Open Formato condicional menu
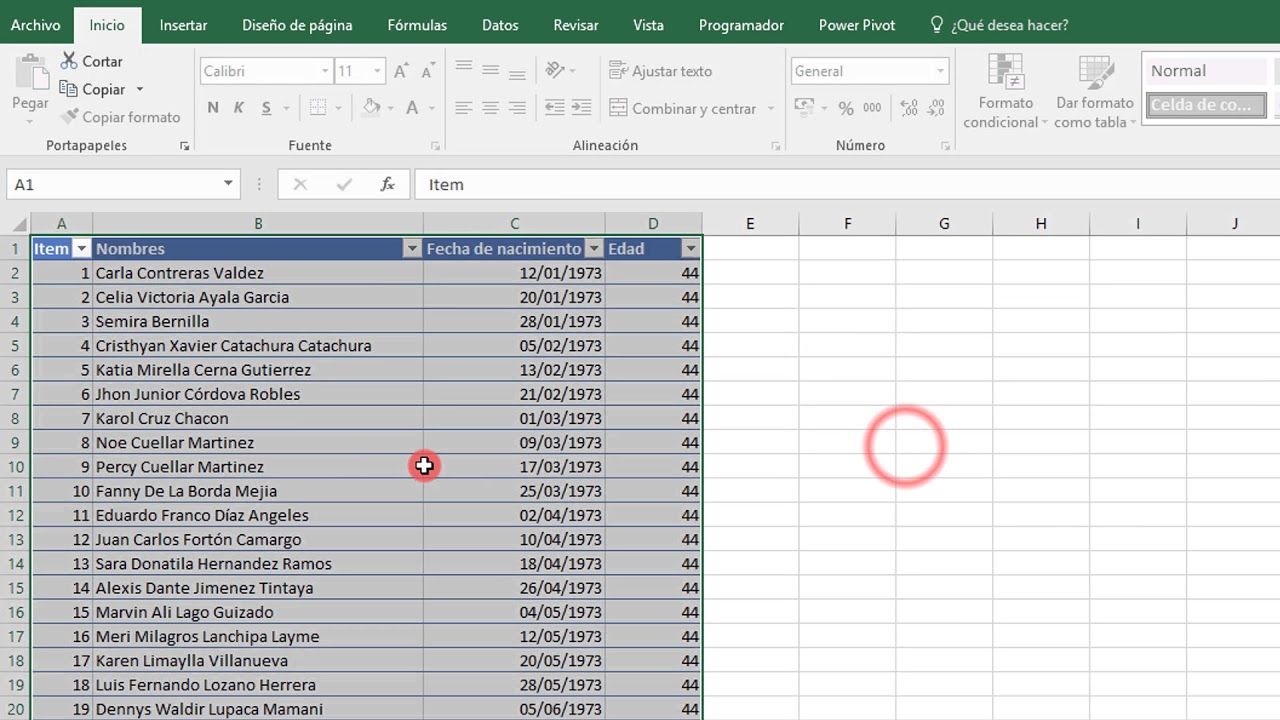 click(1005, 92)
